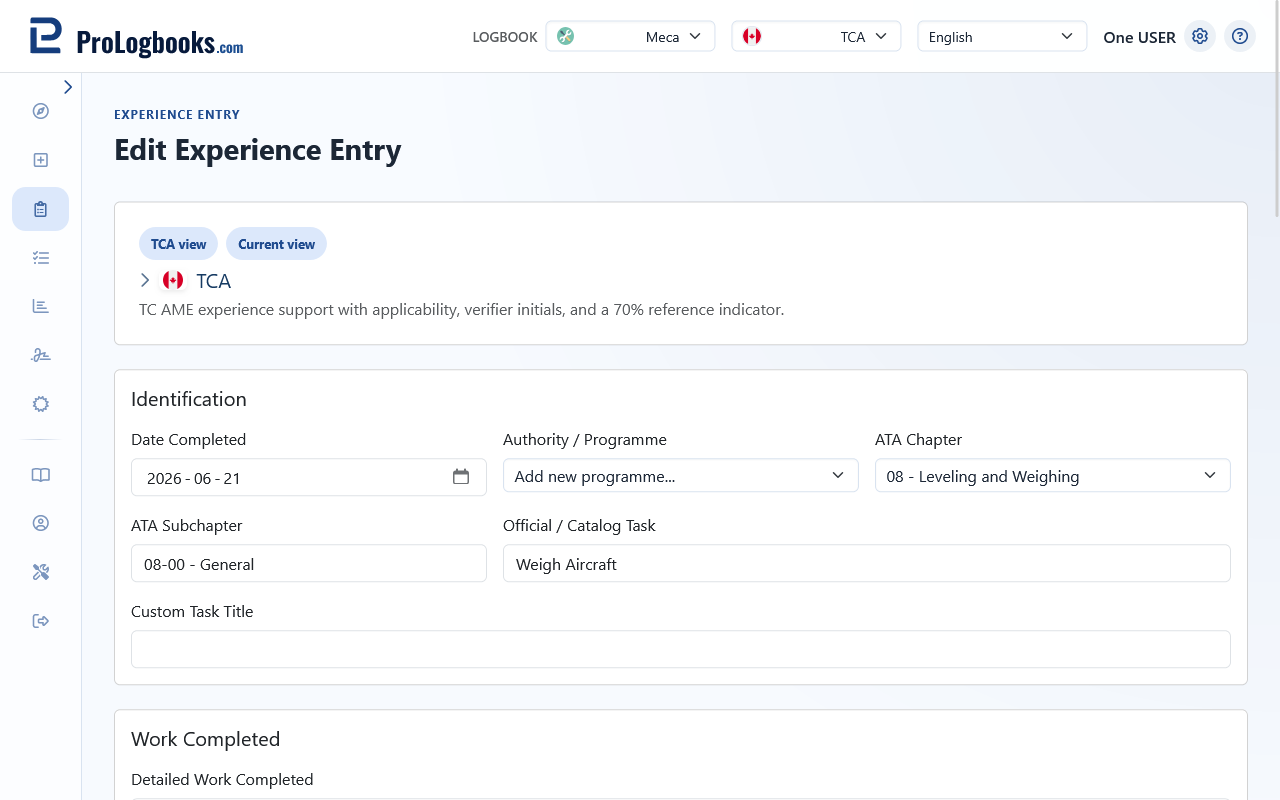Click the Date Completed field
The image size is (1280, 800).
coord(309,477)
